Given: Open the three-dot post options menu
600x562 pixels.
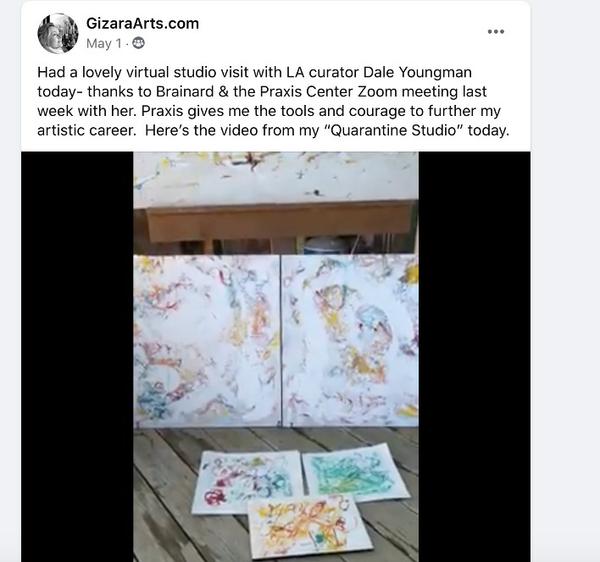Looking at the screenshot, I should [x=496, y=32].
